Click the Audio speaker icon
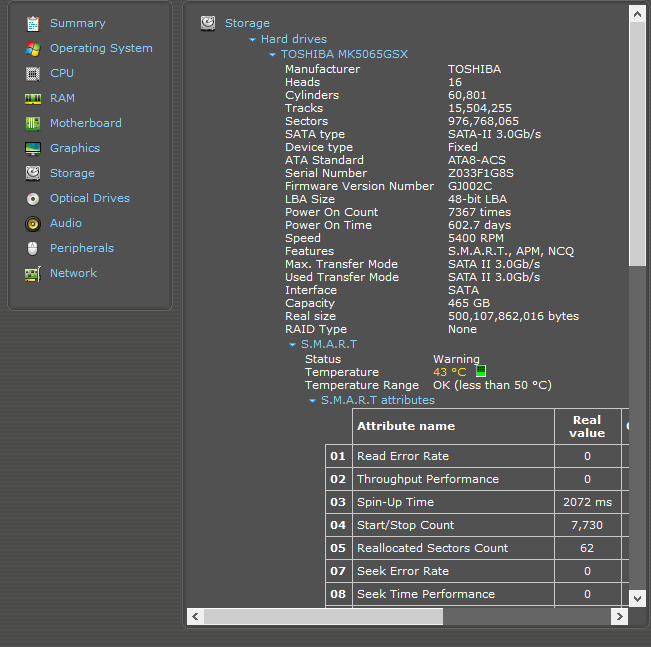Screen dimensions: 651x647 [x=33, y=223]
